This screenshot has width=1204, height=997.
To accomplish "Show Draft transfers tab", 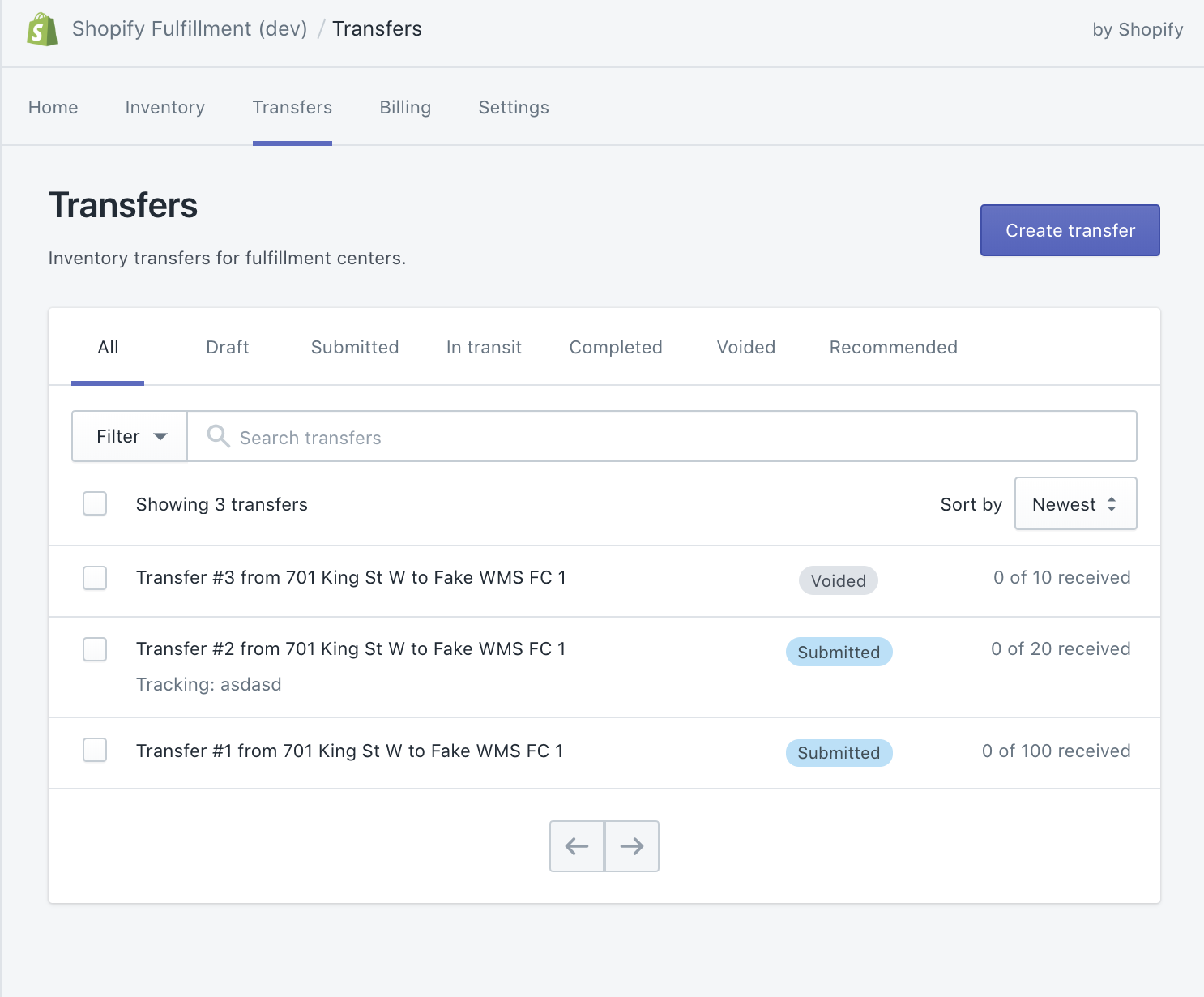I will click(x=228, y=347).
